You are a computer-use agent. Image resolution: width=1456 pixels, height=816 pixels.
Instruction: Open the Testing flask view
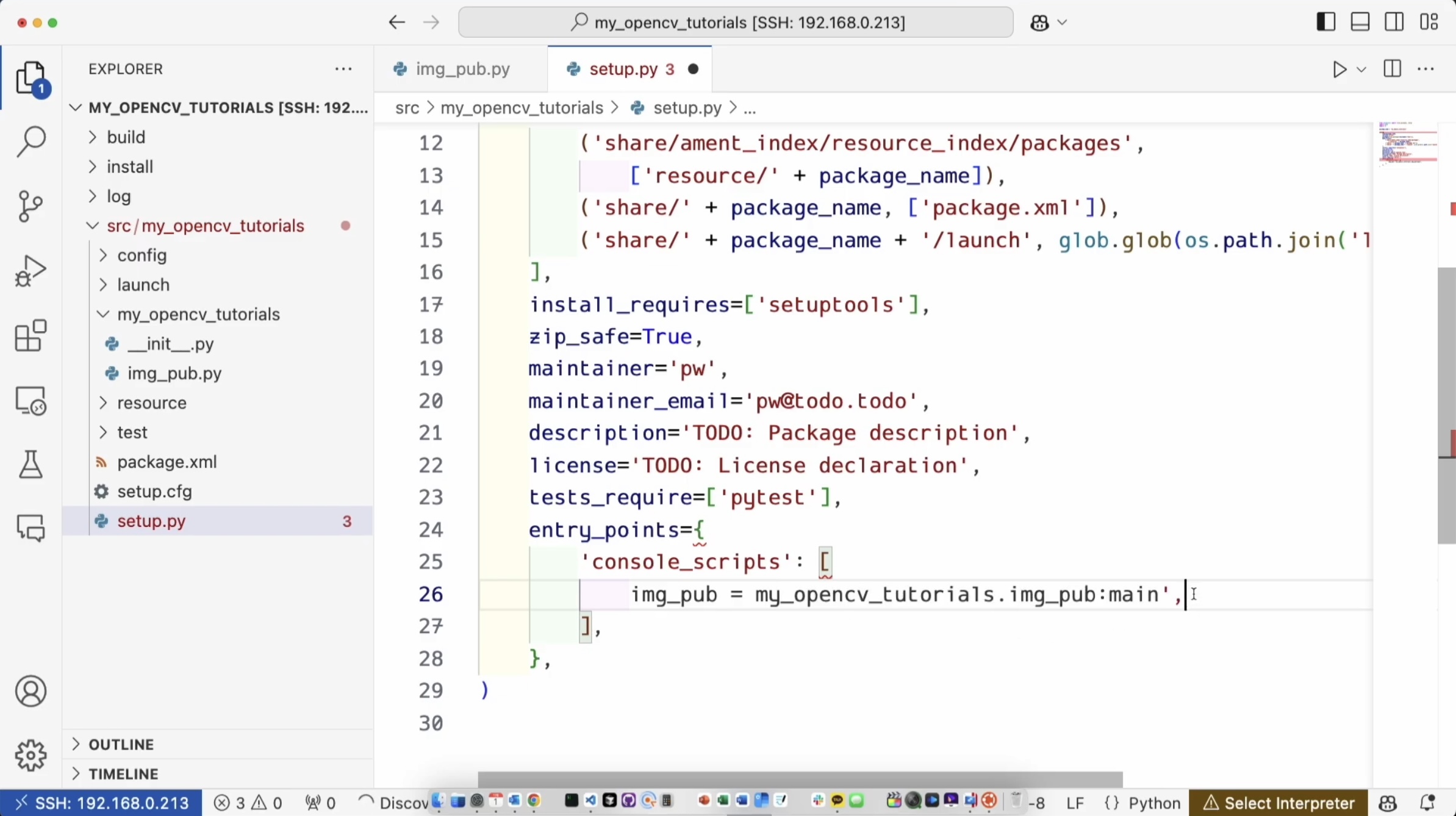(30, 465)
